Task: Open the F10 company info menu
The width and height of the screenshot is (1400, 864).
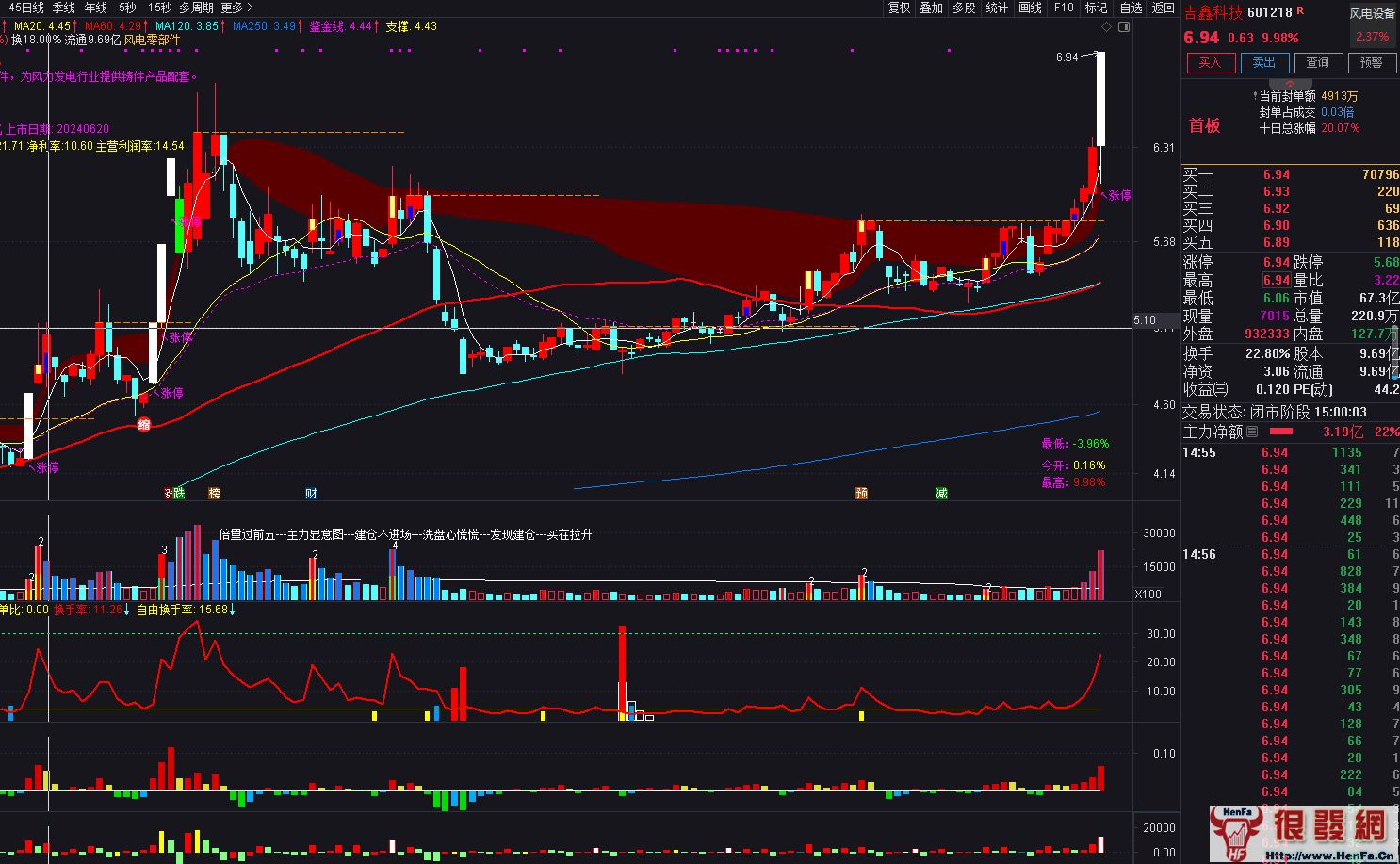Action: click(x=1064, y=8)
